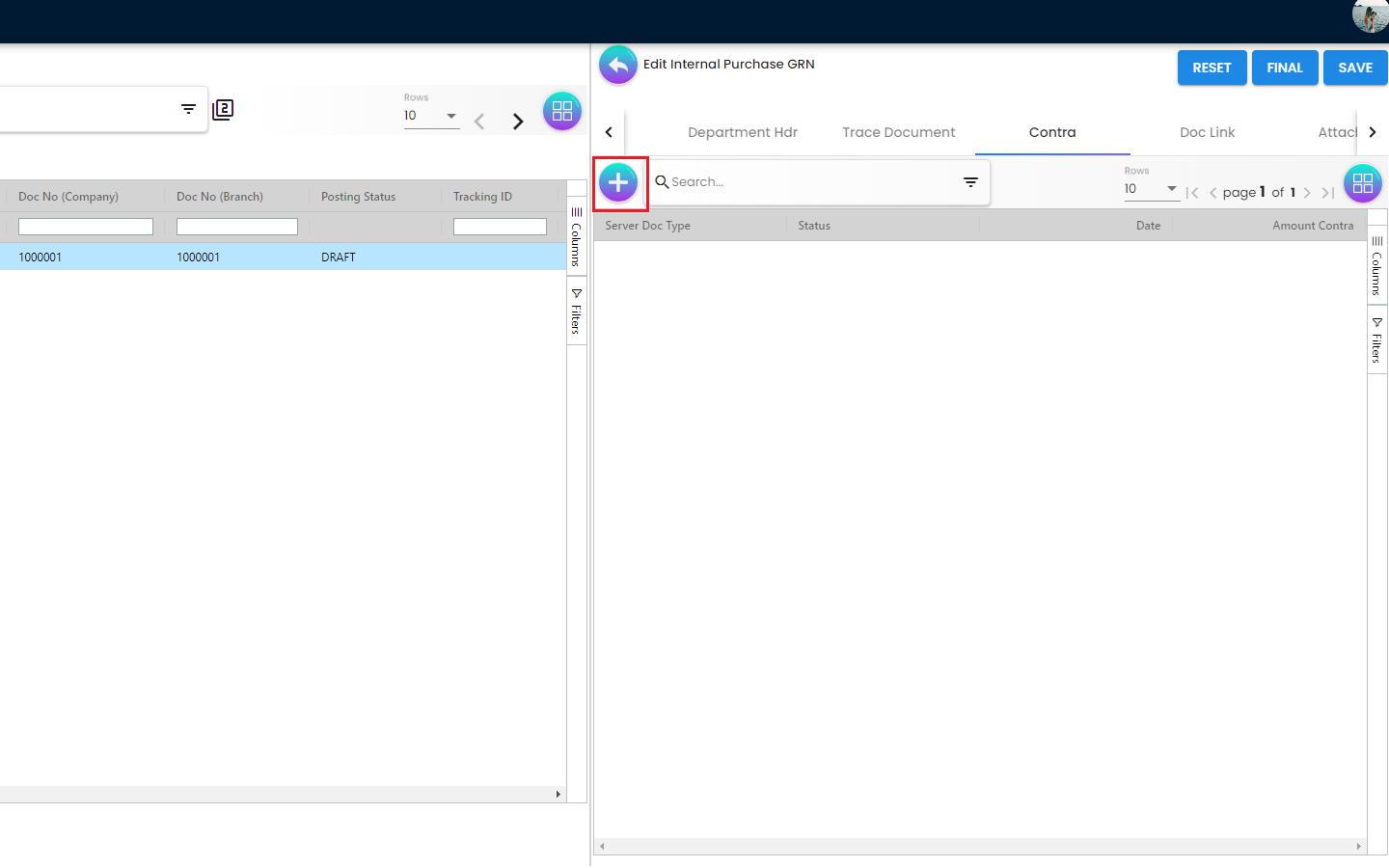Click the plus add Contra button
The image size is (1389, 868).
point(618,182)
